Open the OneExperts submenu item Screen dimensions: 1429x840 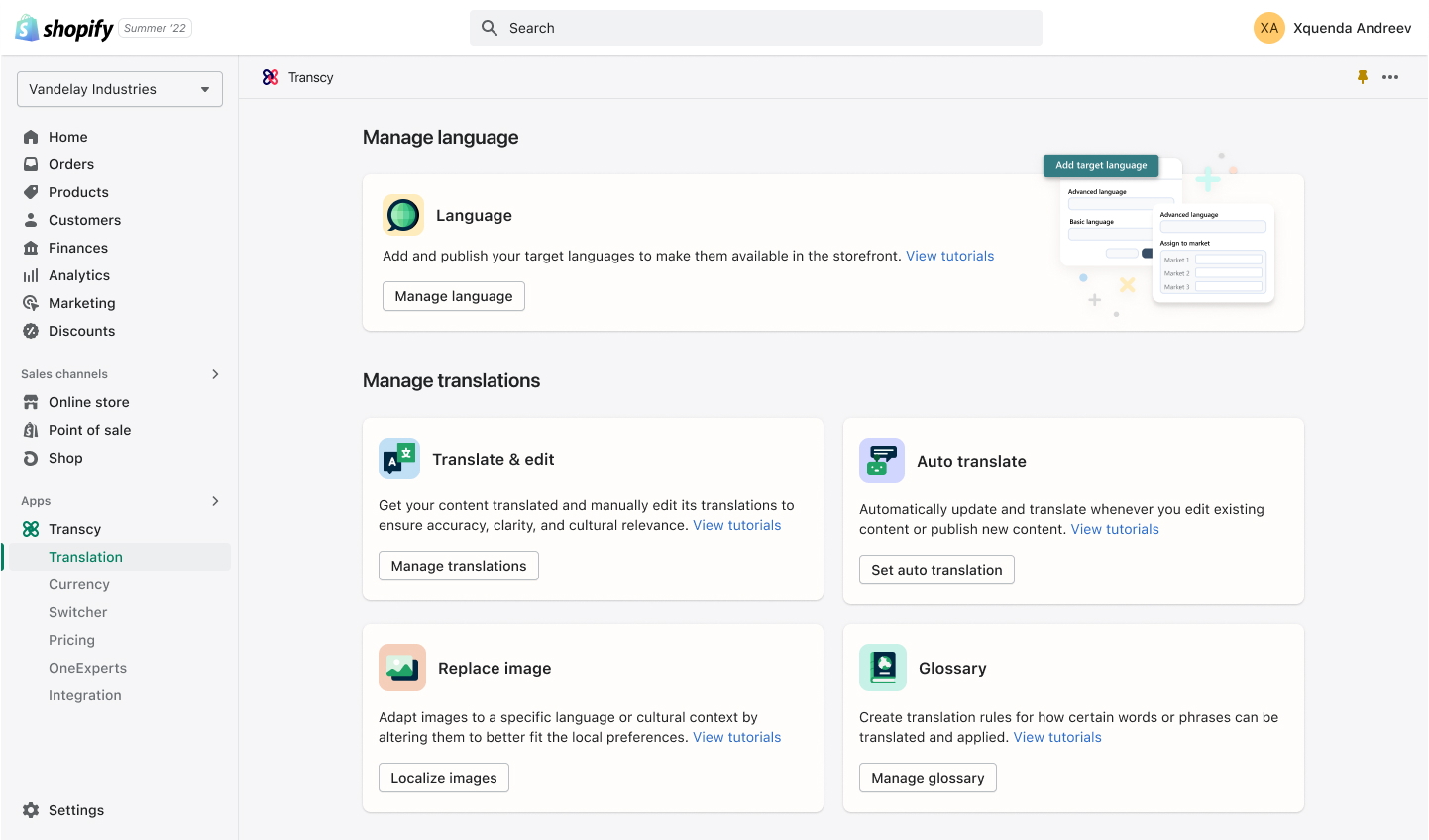(88, 668)
